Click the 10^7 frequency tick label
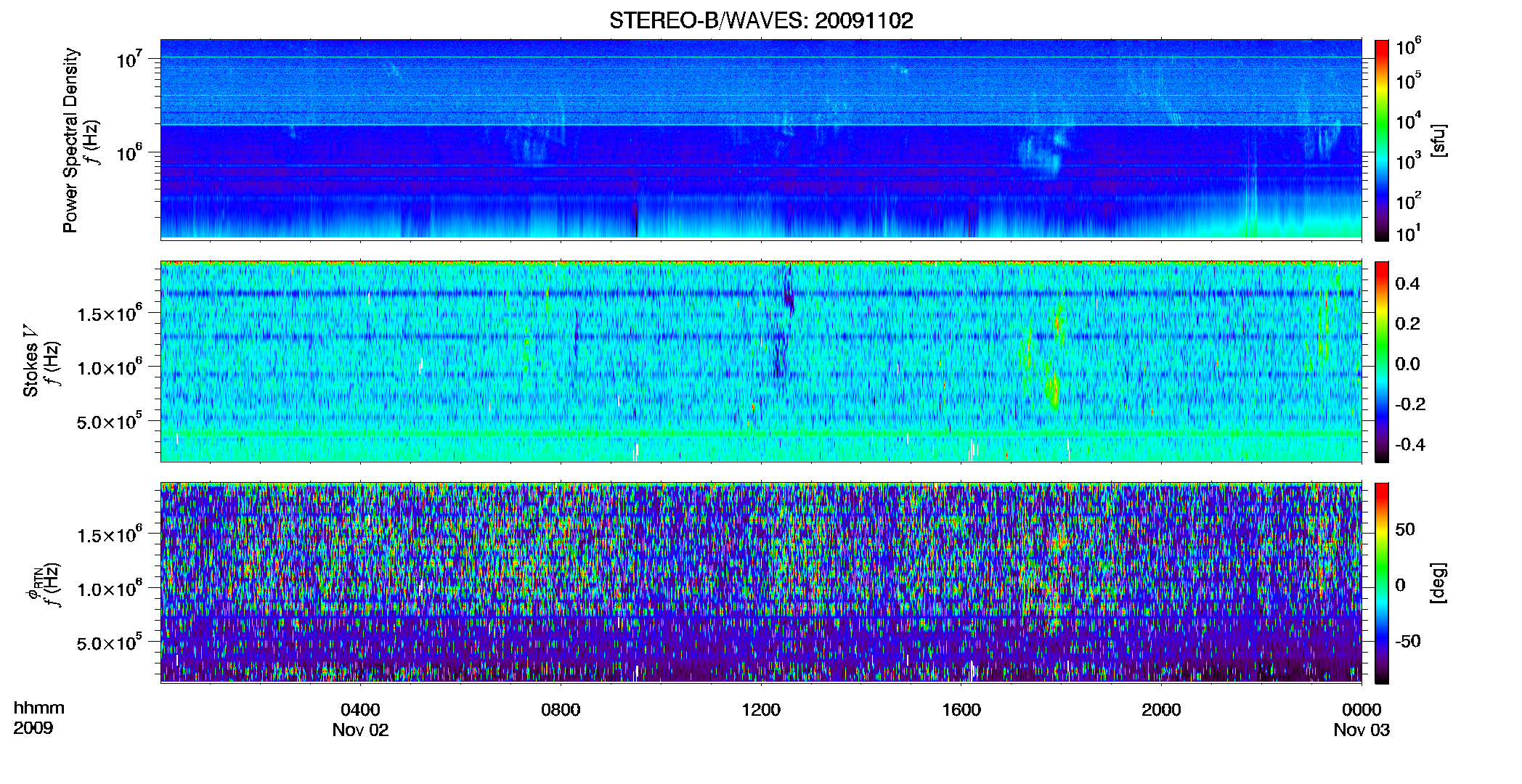This screenshot has height=784, width=1522. [x=129, y=58]
